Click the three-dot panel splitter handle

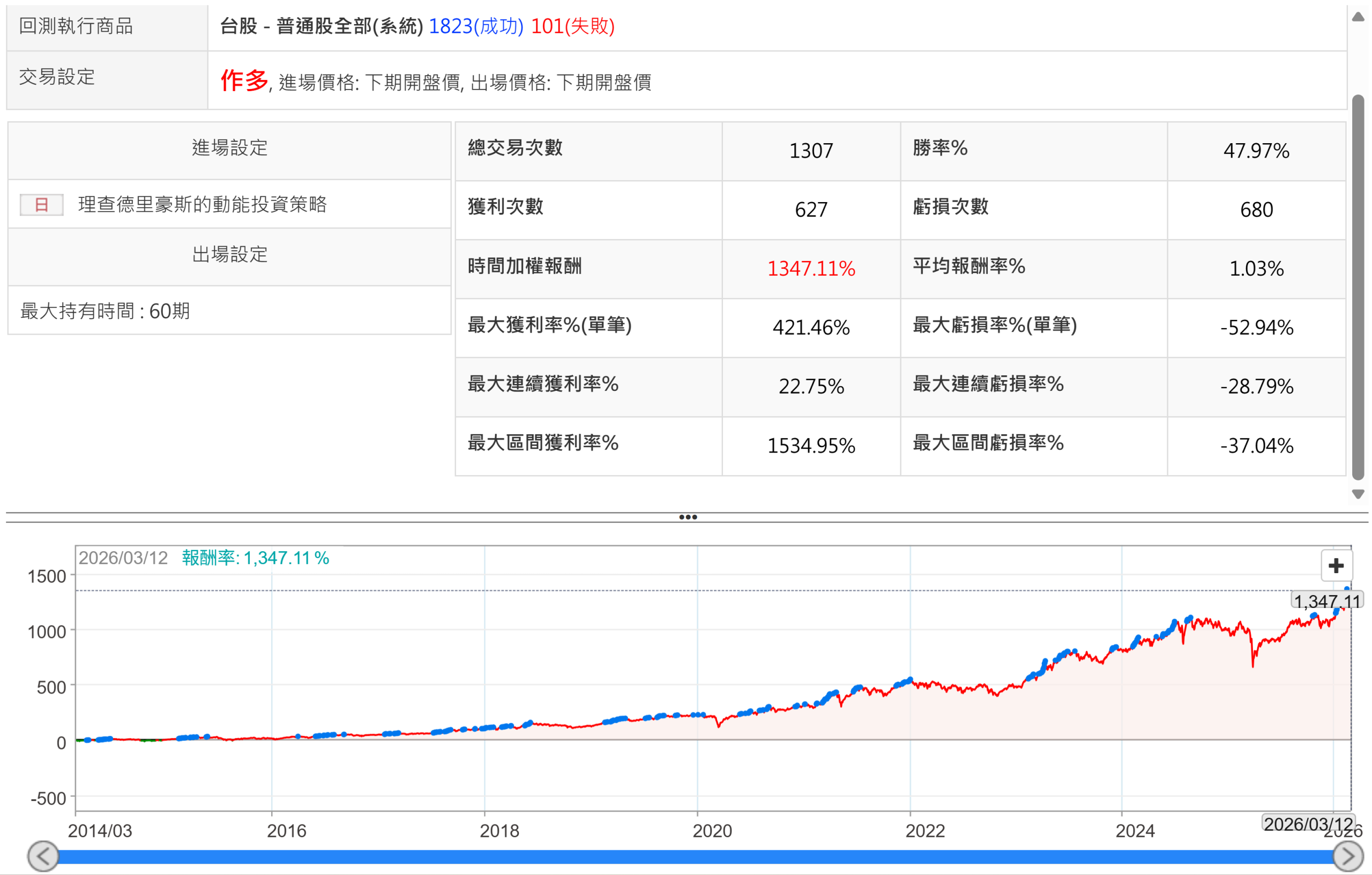[688, 517]
